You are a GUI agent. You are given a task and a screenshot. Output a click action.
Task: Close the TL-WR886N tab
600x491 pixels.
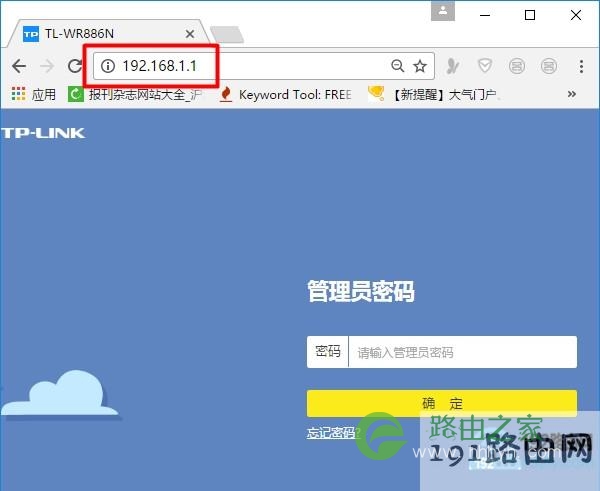coord(190,34)
